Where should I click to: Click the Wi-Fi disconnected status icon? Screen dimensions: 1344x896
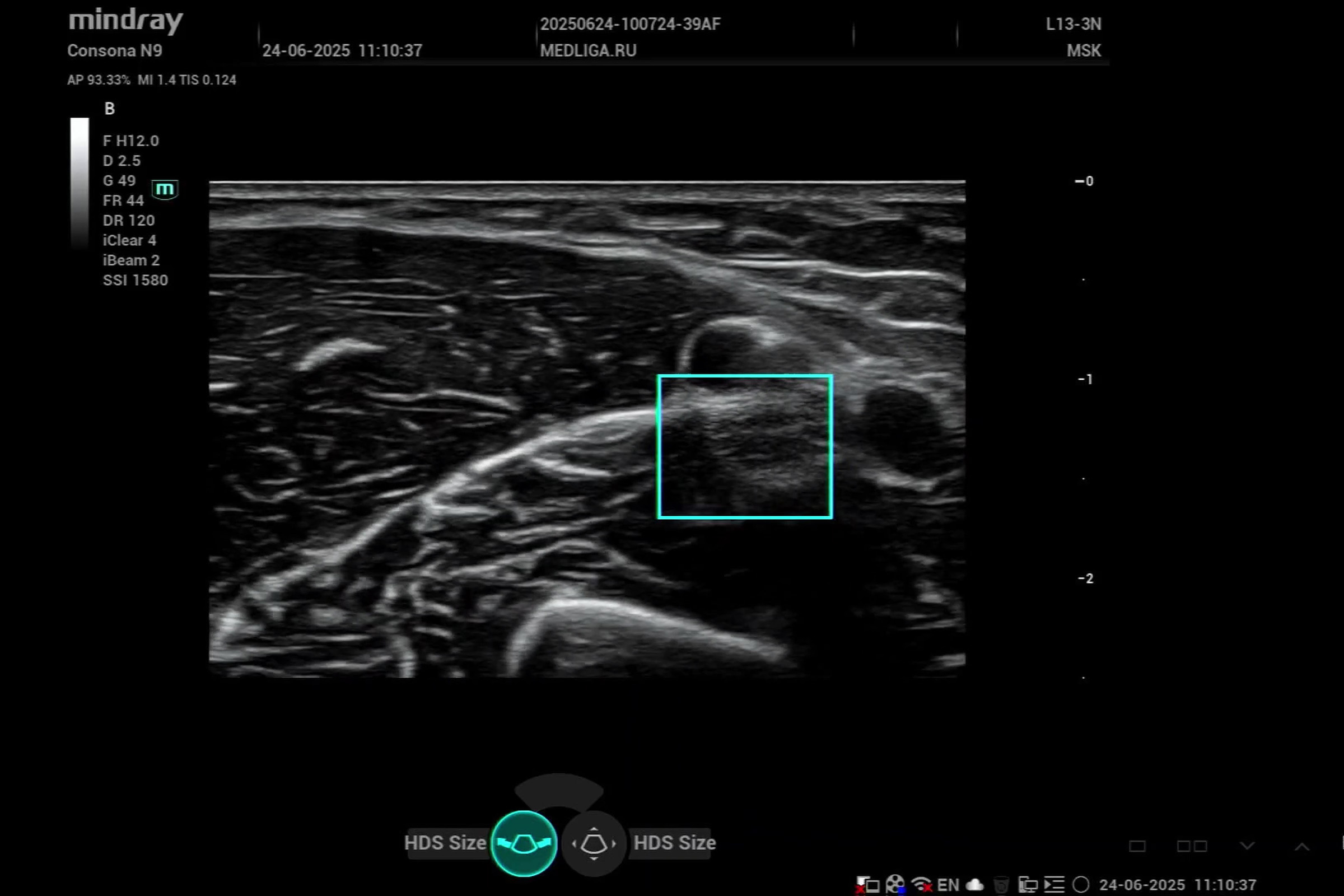click(921, 885)
